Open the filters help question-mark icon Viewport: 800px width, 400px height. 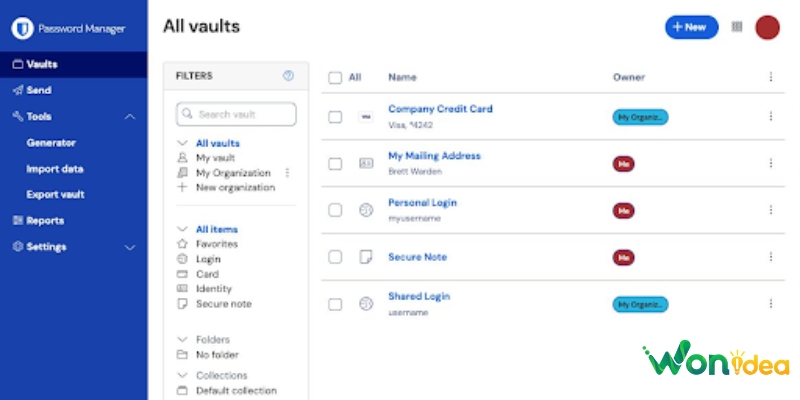(x=288, y=76)
